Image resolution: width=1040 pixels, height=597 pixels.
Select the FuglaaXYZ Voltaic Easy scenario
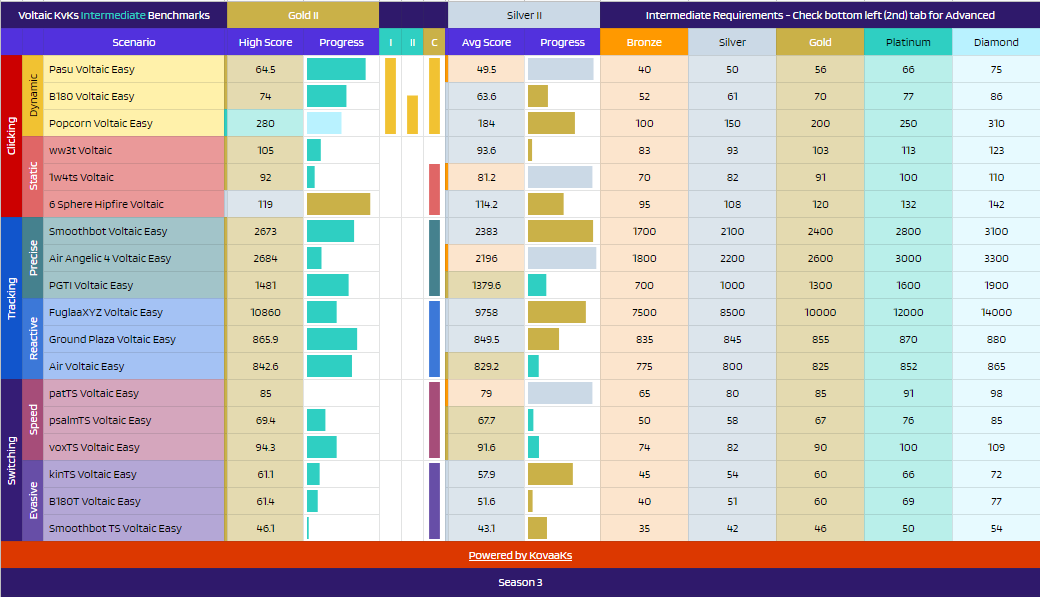click(x=133, y=312)
